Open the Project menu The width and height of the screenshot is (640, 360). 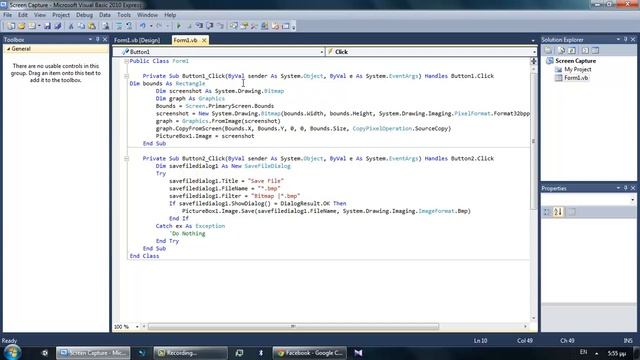coord(61,15)
